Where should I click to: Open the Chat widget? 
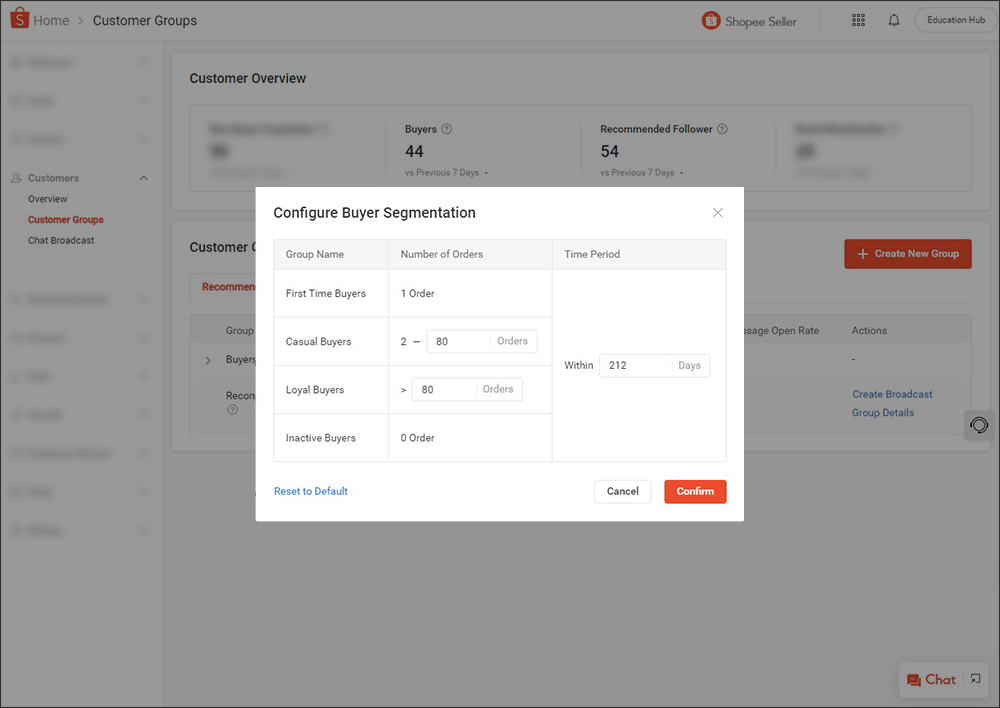[x=931, y=680]
